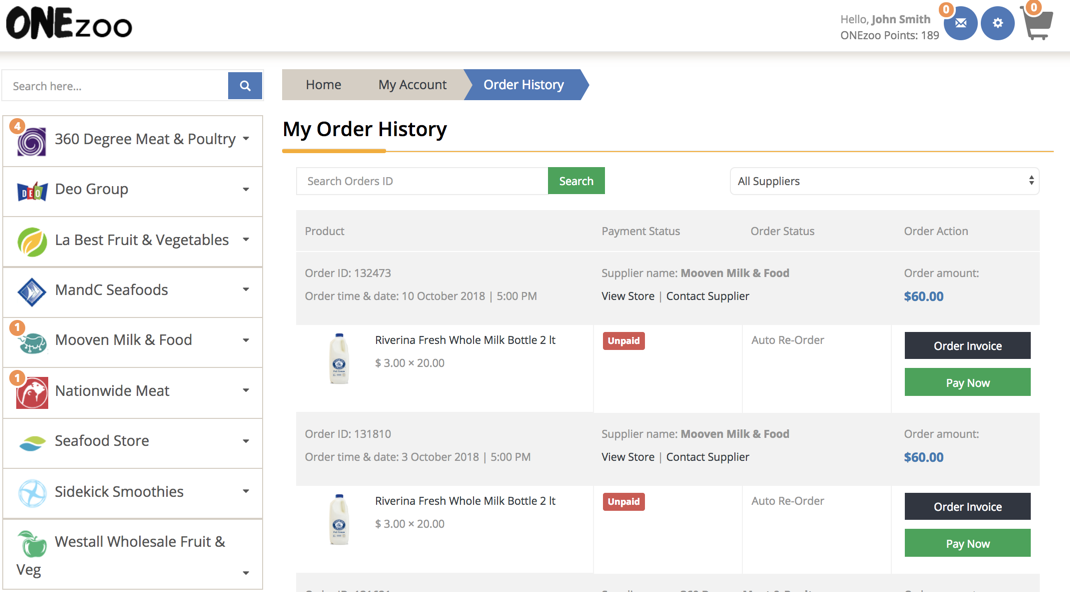Click View Store for order 132473

tap(628, 296)
